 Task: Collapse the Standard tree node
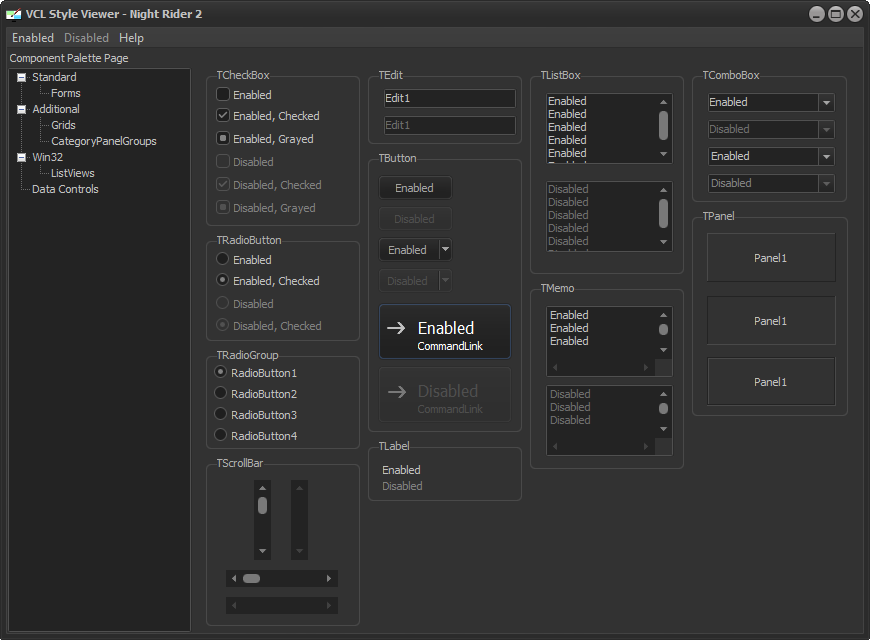[x=21, y=77]
